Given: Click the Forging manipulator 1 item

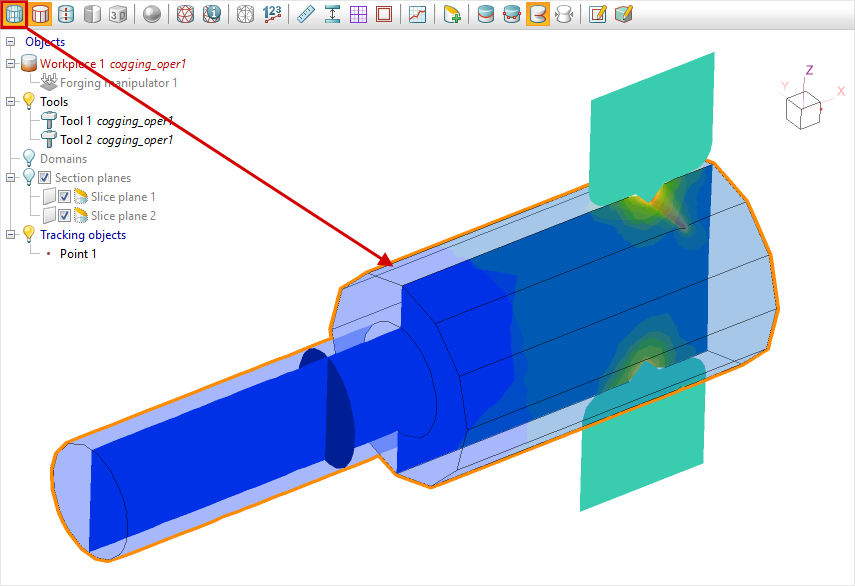Looking at the screenshot, I should click(118, 83).
